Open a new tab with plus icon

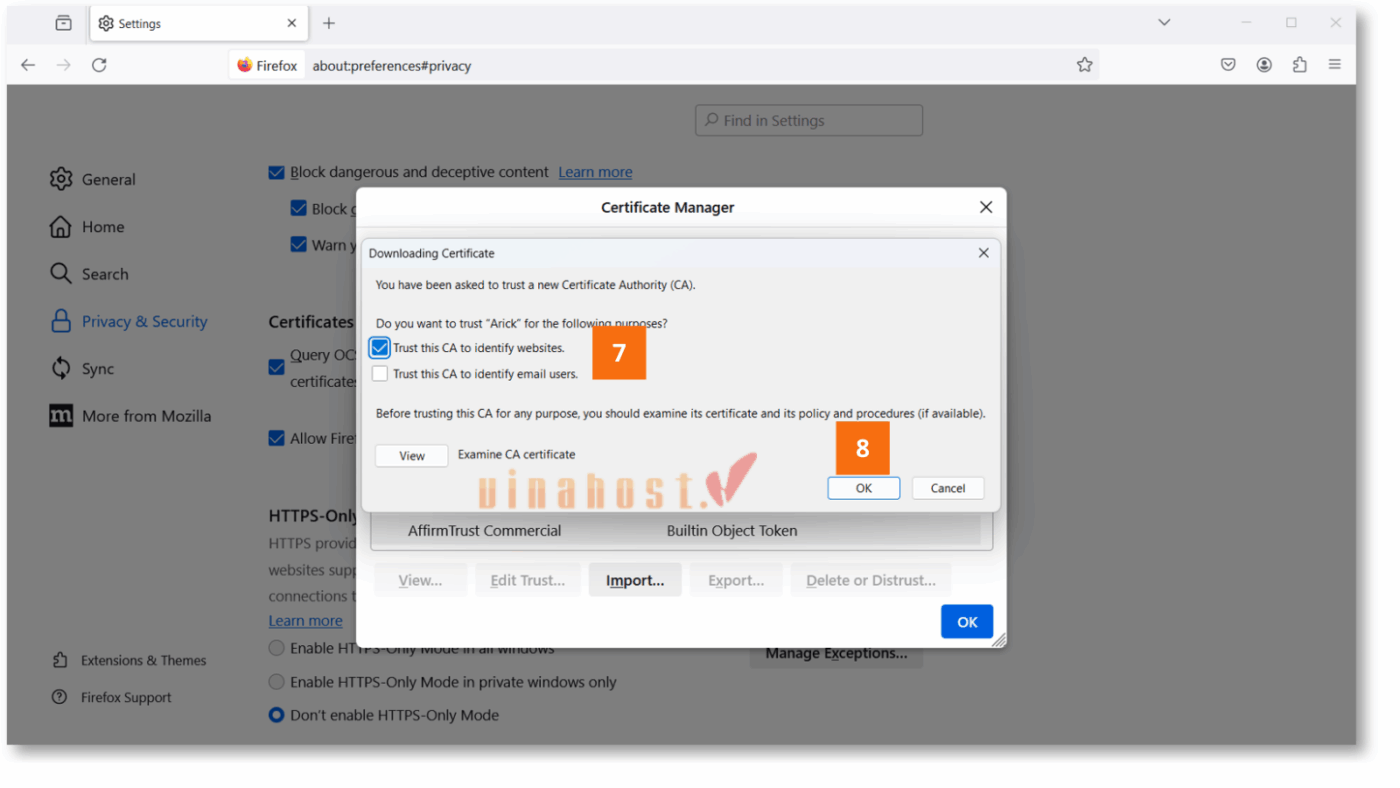329,23
